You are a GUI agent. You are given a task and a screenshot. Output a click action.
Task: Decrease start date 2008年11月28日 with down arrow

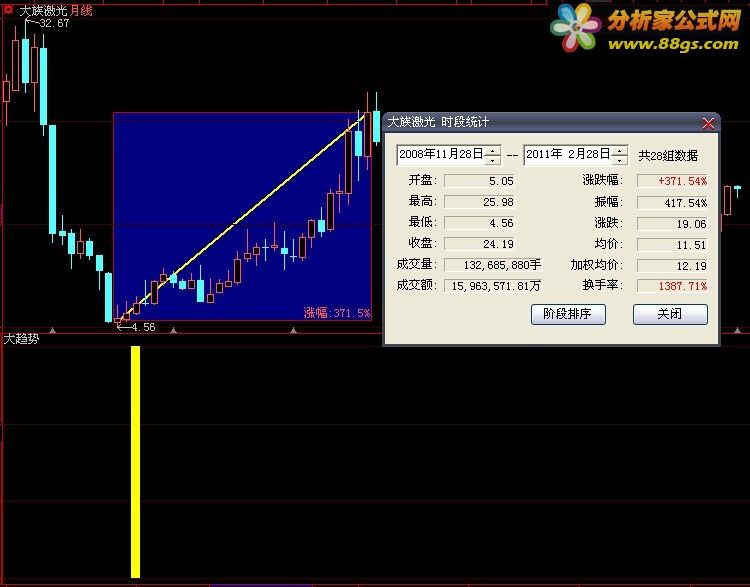tap(493, 160)
